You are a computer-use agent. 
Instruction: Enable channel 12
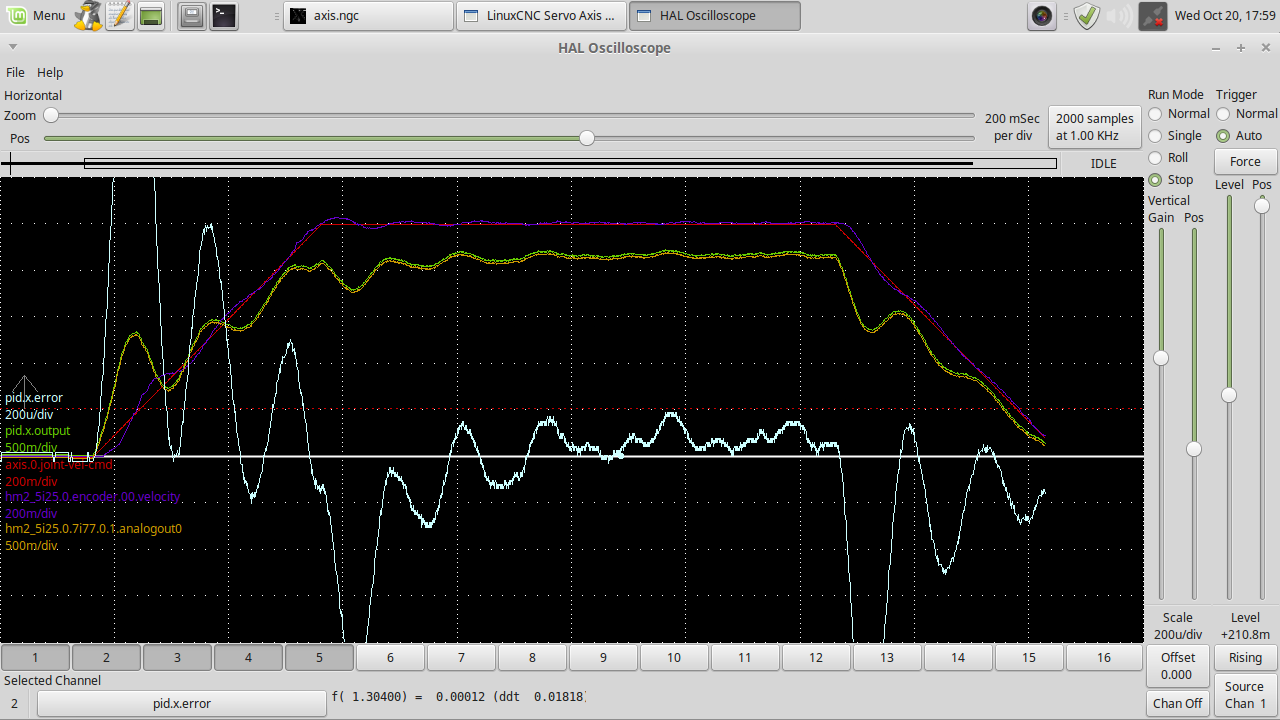(816, 657)
